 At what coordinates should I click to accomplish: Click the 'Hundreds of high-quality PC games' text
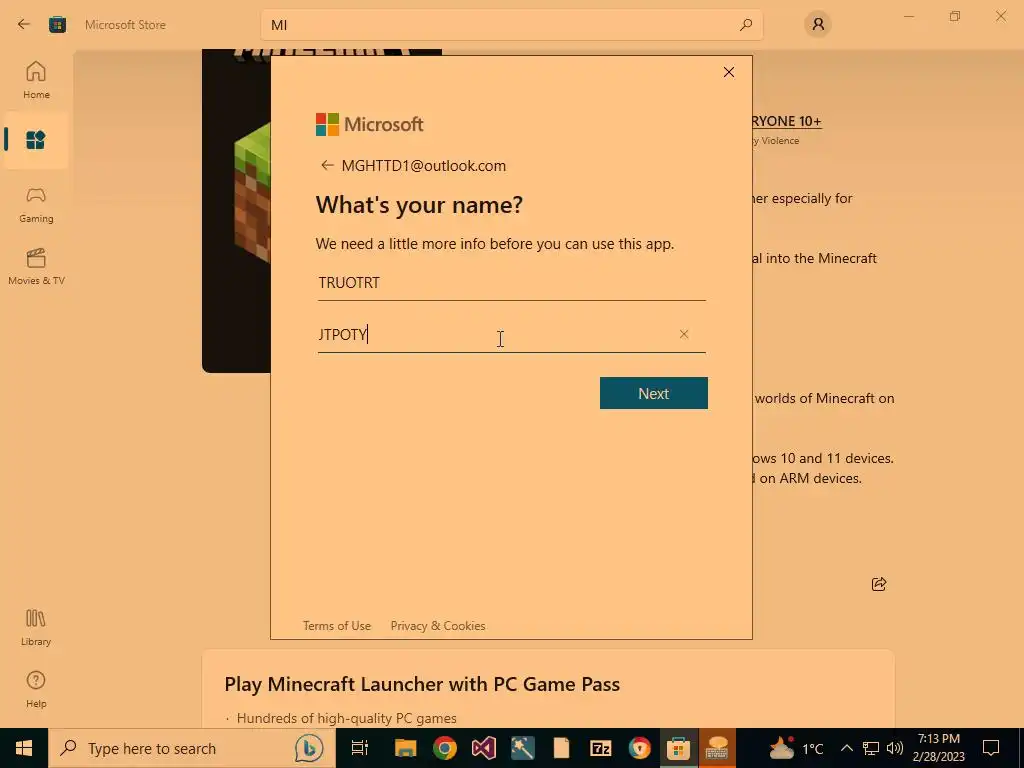point(347,718)
